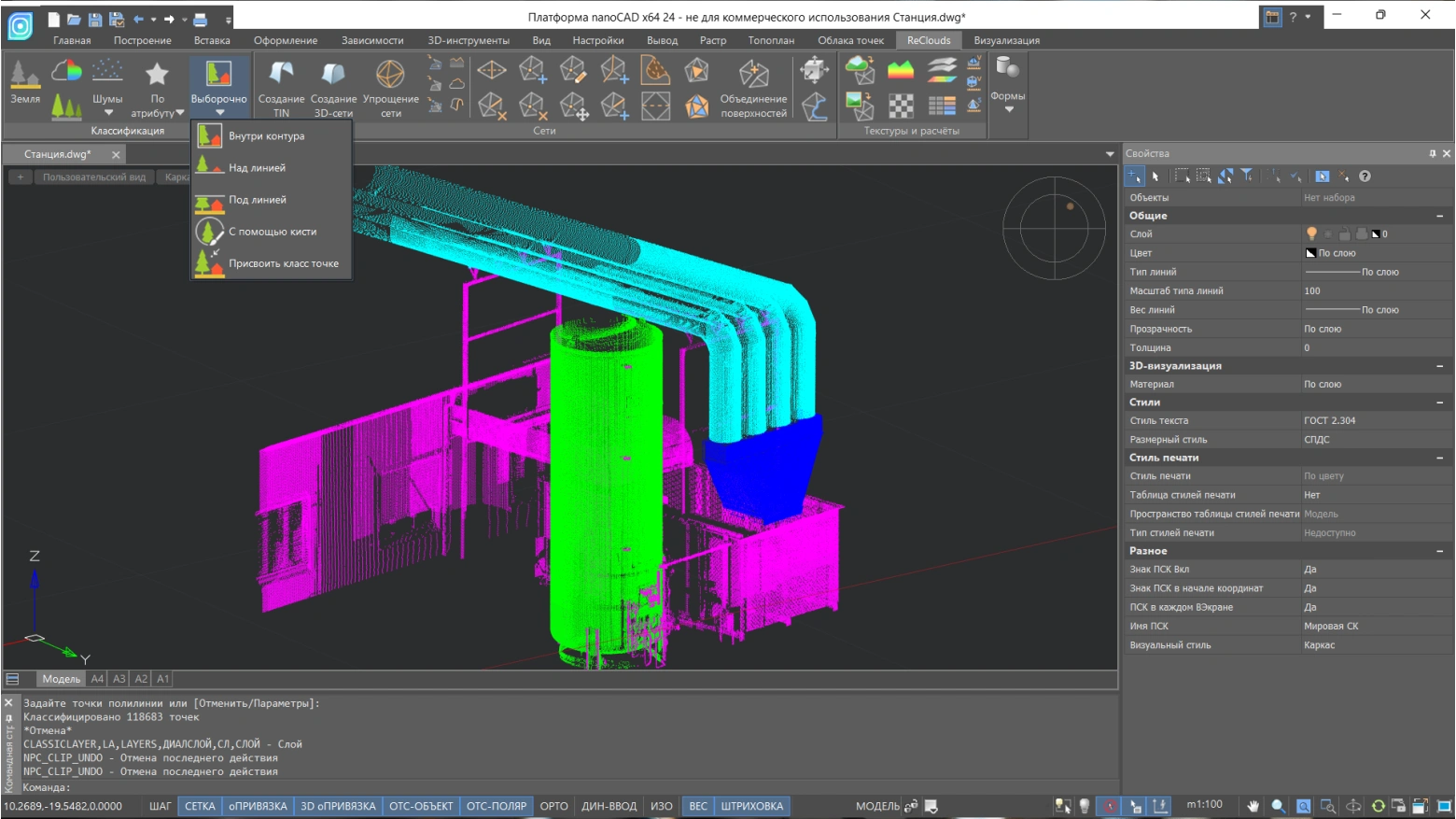
Task: Switch to the A4 layout tab
Action: click(x=97, y=679)
